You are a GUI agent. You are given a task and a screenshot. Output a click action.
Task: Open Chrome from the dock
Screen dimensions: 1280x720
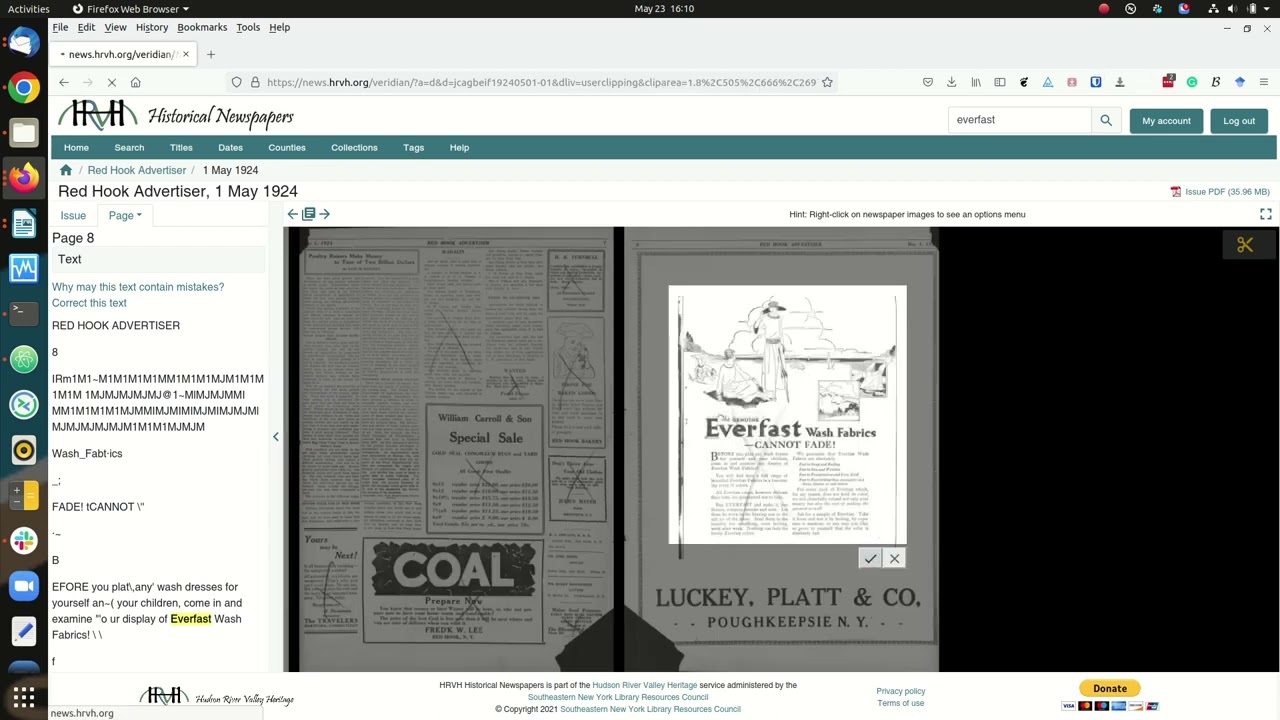(24, 88)
